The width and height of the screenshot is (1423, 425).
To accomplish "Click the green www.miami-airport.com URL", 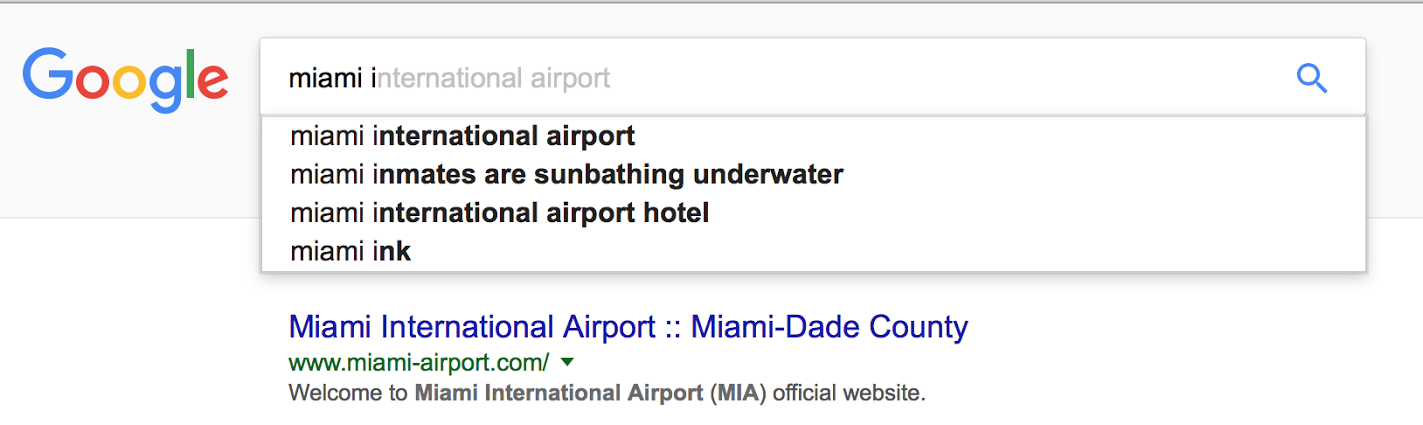I will (418, 361).
